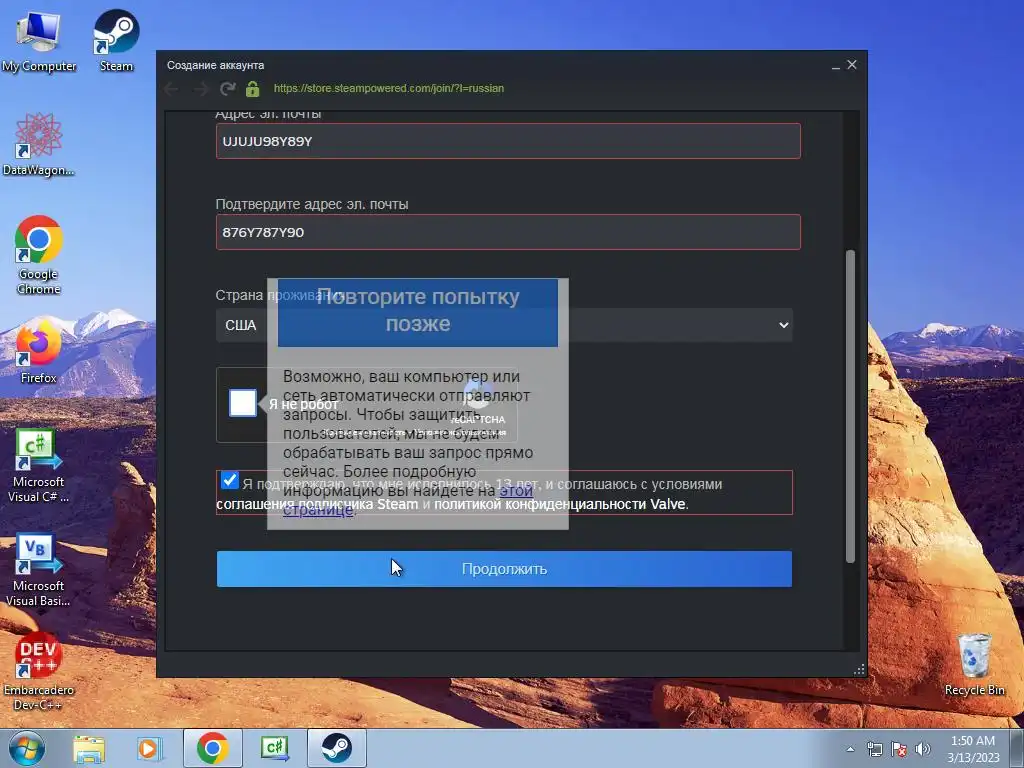Close the Steam account creation window
The height and width of the screenshot is (768, 1024).
(x=852, y=65)
